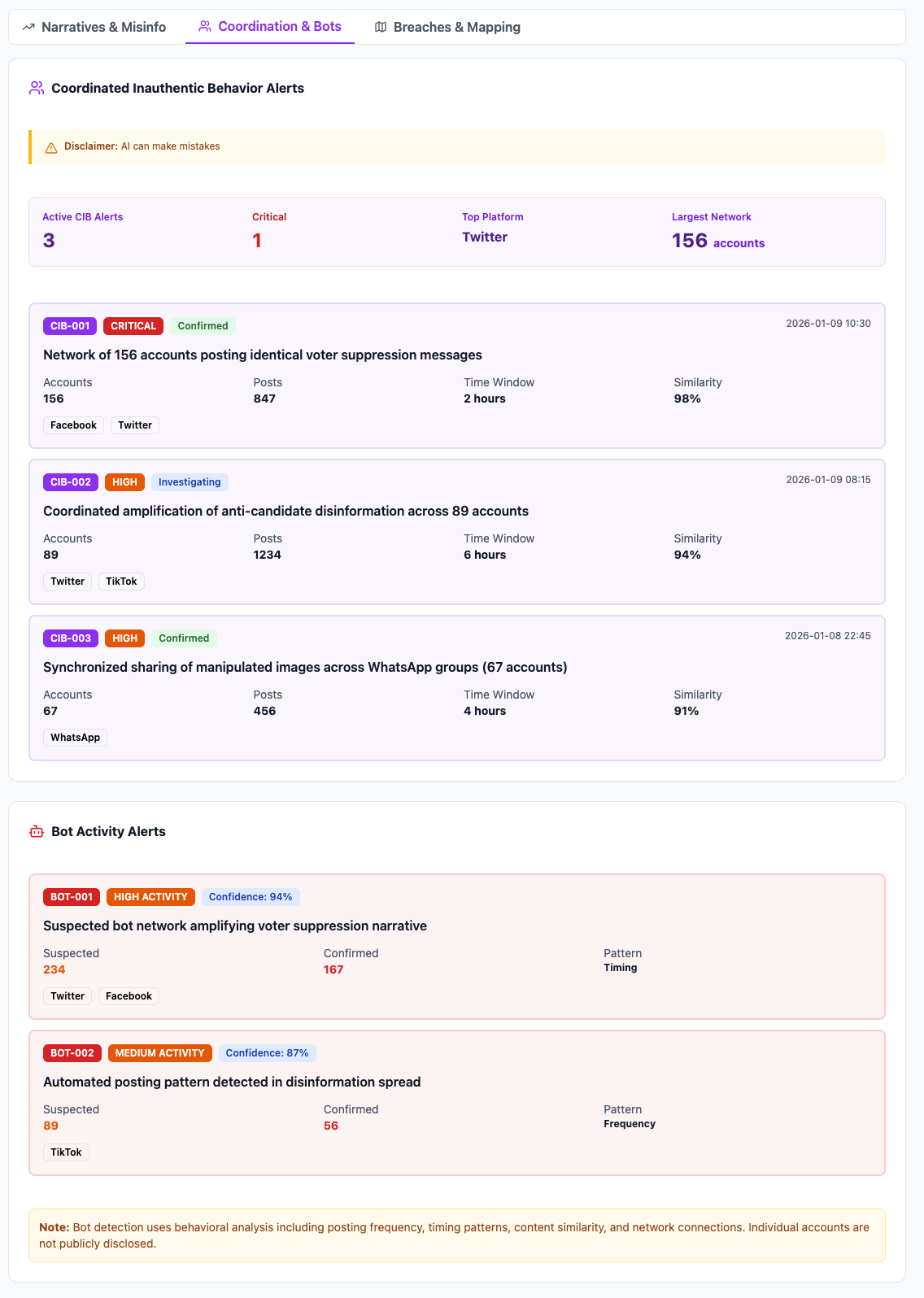Open the Breaches & Mapping tab
Image resolution: width=924 pixels, height=1298 pixels.
point(447,27)
